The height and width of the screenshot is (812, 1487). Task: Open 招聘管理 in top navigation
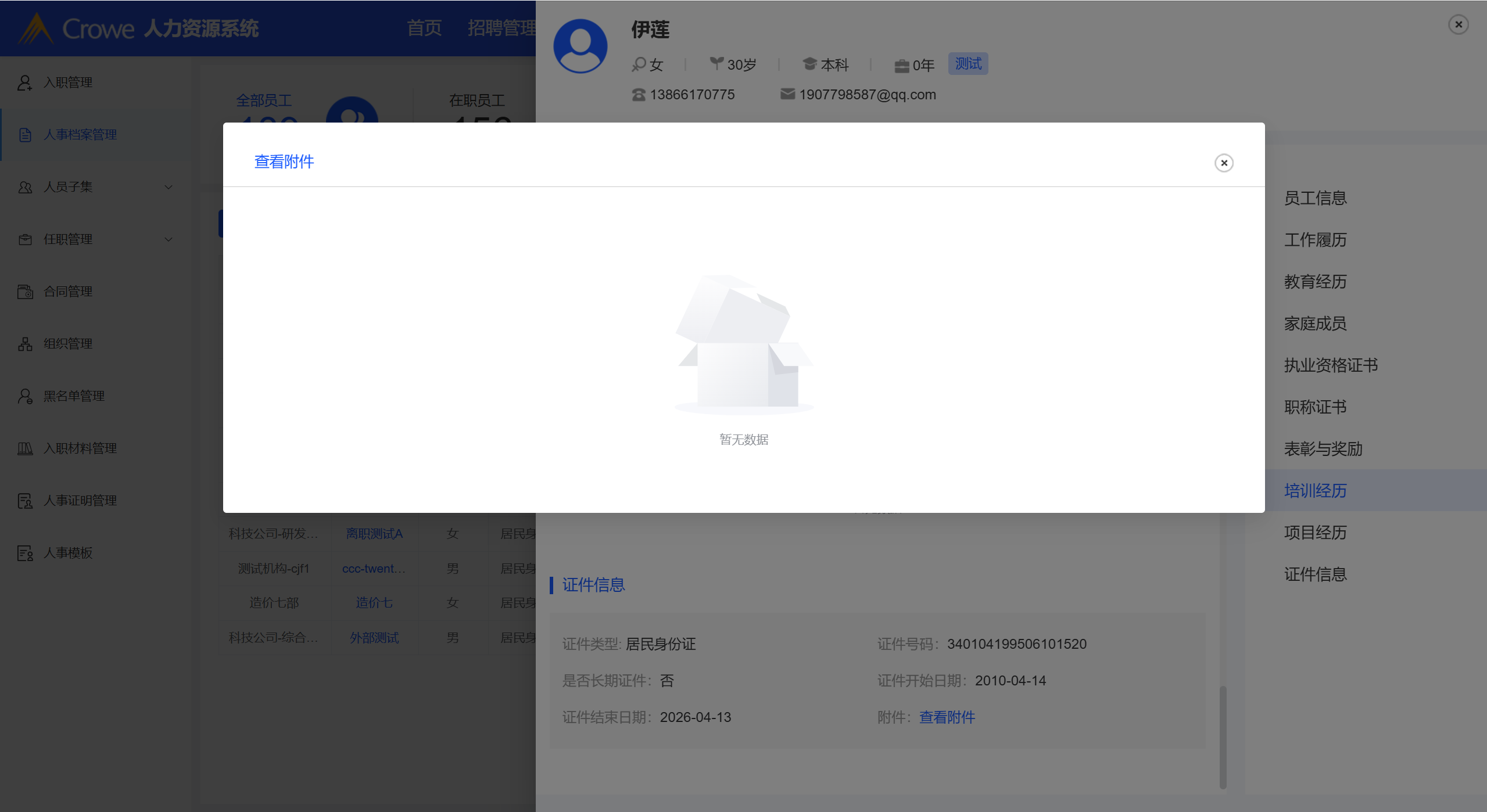502,28
